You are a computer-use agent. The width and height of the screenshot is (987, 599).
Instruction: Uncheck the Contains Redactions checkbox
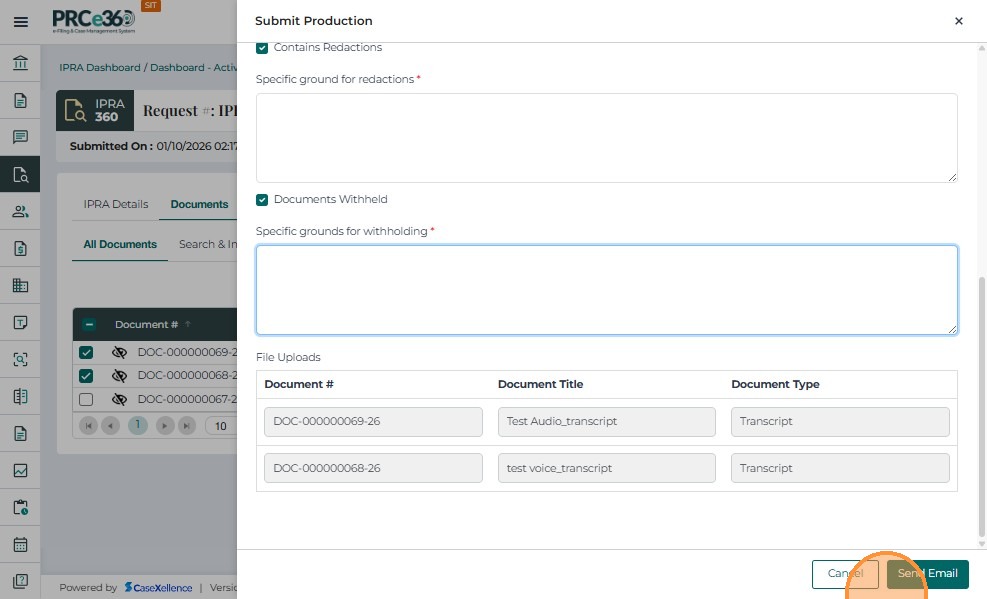pos(262,47)
